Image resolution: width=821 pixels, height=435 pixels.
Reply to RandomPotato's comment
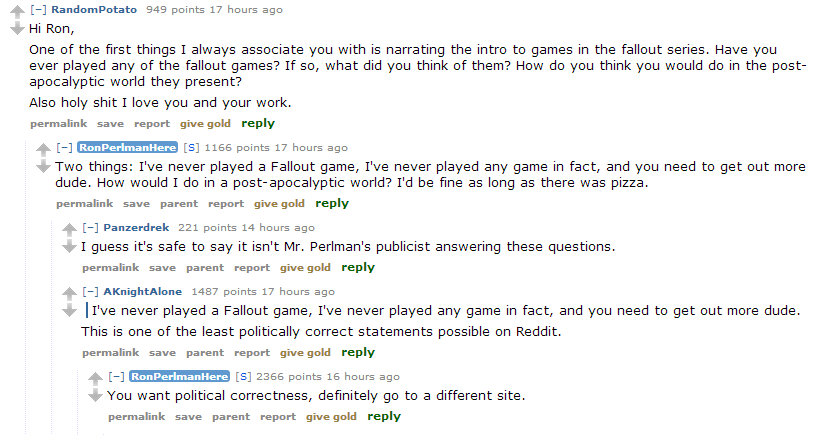pyautogui.click(x=258, y=124)
